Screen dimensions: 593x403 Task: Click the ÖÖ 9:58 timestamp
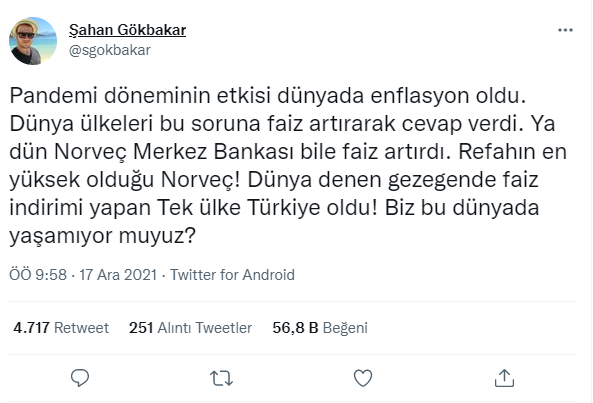pyautogui.click(x=38, y=274)
